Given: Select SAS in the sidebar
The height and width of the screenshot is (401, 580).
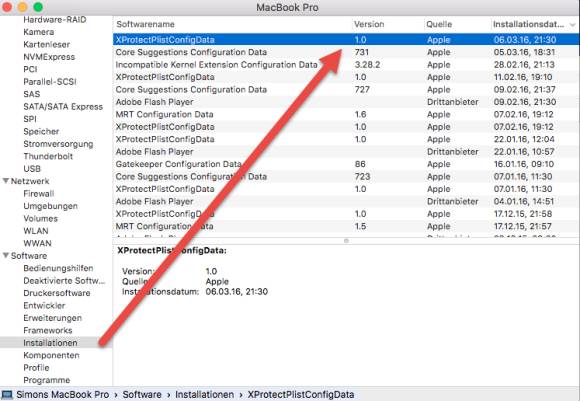Looking at the screenshot, I should (x=31, y=94).
